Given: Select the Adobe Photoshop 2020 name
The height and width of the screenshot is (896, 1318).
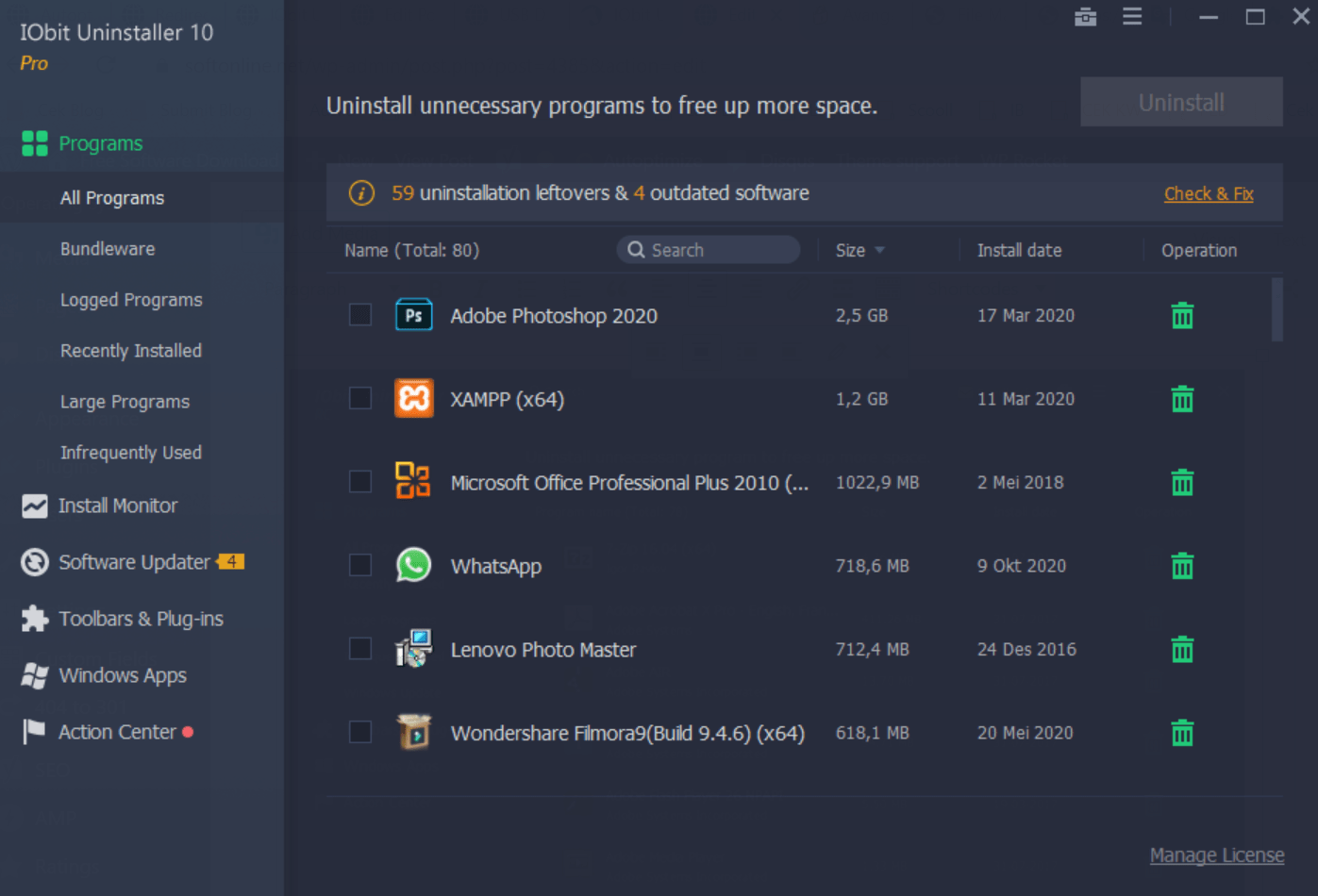Looking at the screenshot, I should click(554, 316).
